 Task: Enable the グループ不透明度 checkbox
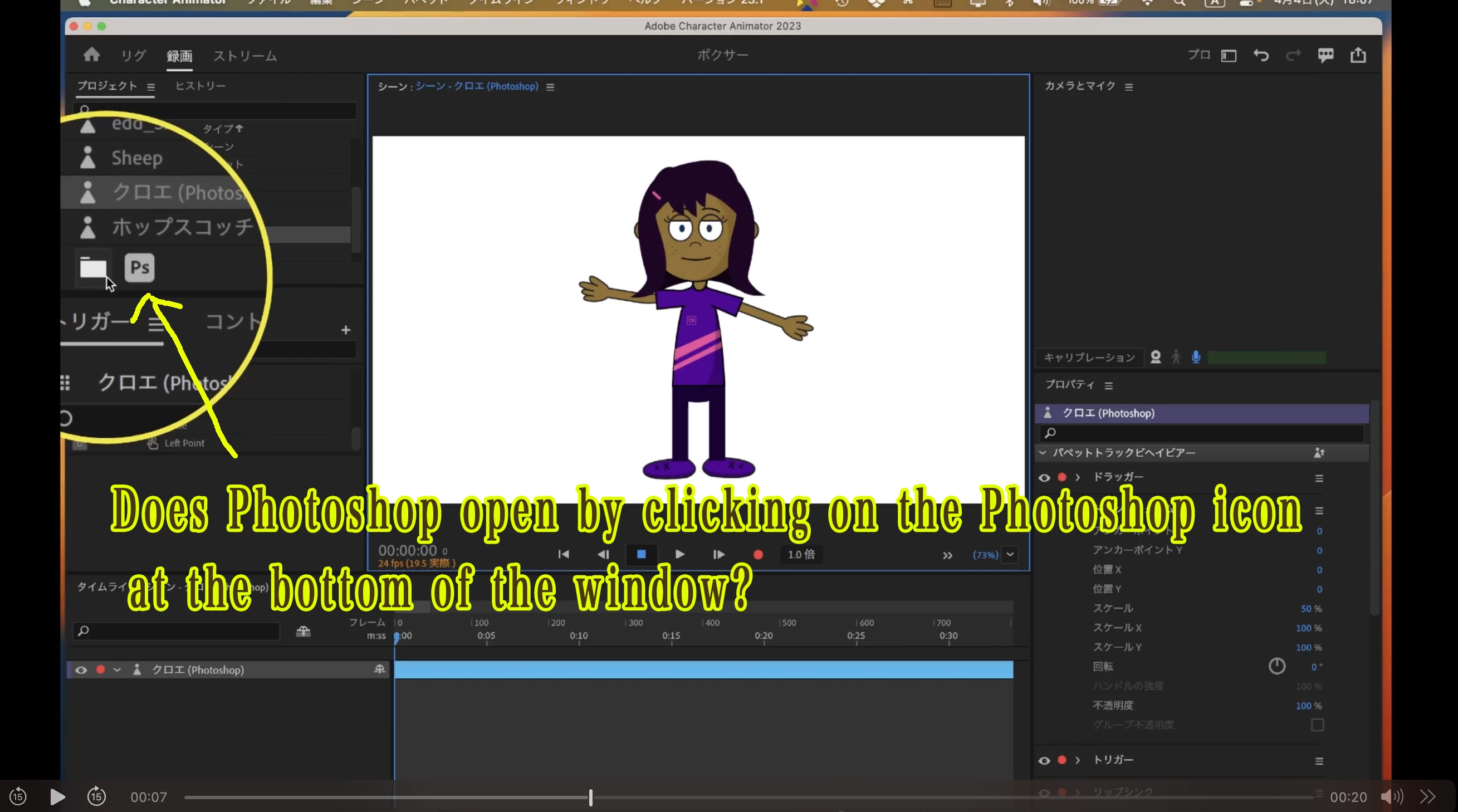(1318, 725)
